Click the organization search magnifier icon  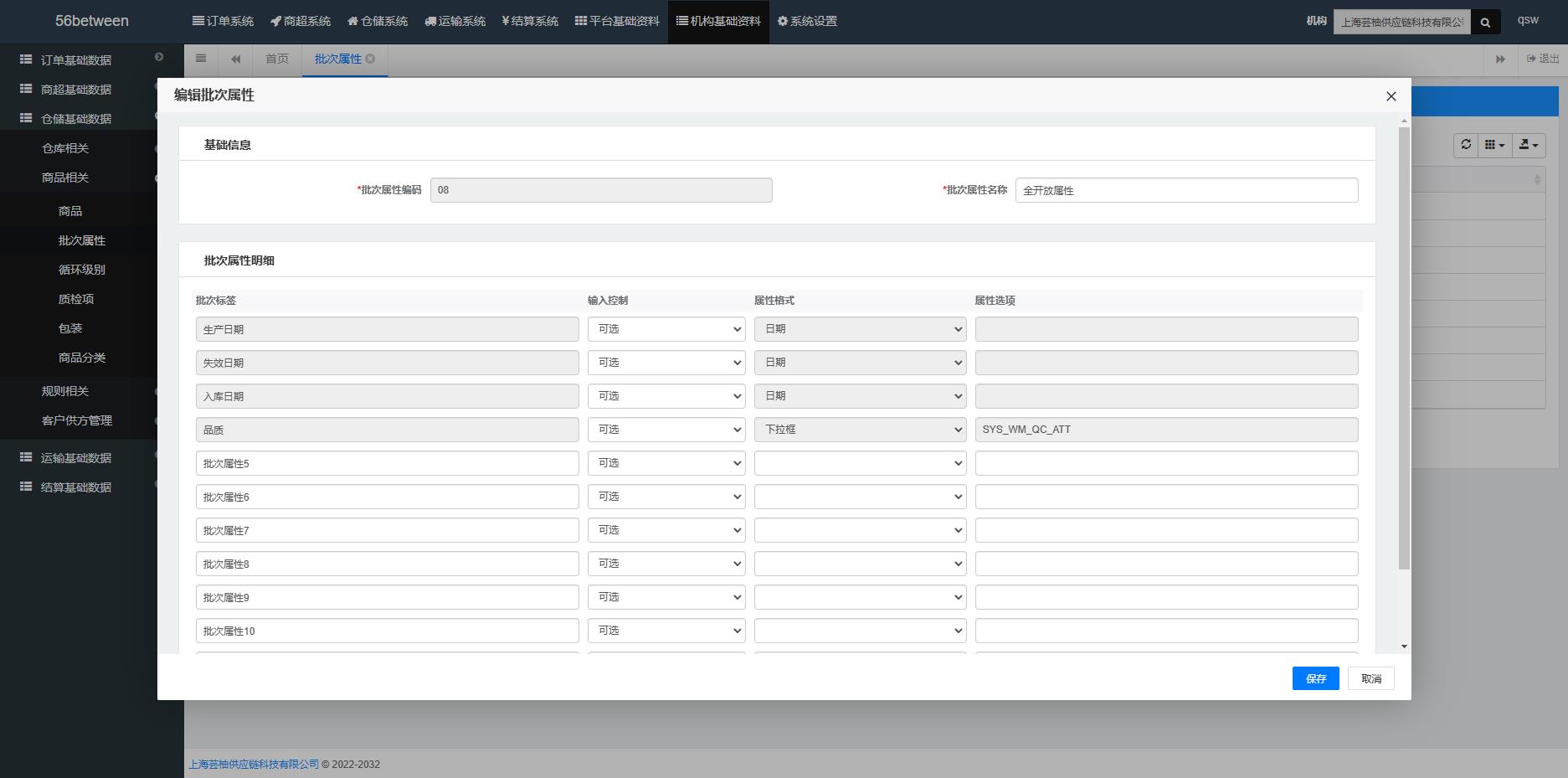click(x=1485, y=23)
